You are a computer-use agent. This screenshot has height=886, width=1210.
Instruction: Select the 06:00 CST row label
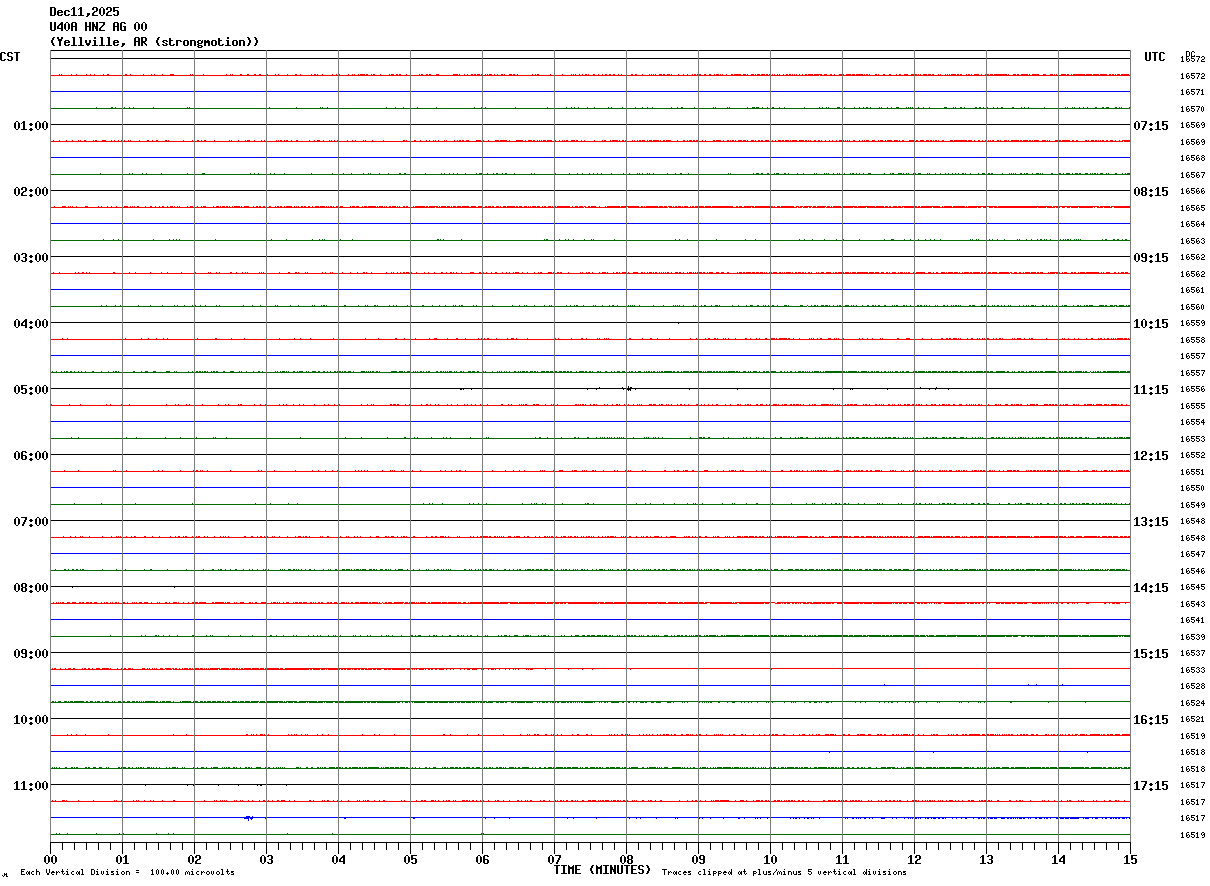31,456
